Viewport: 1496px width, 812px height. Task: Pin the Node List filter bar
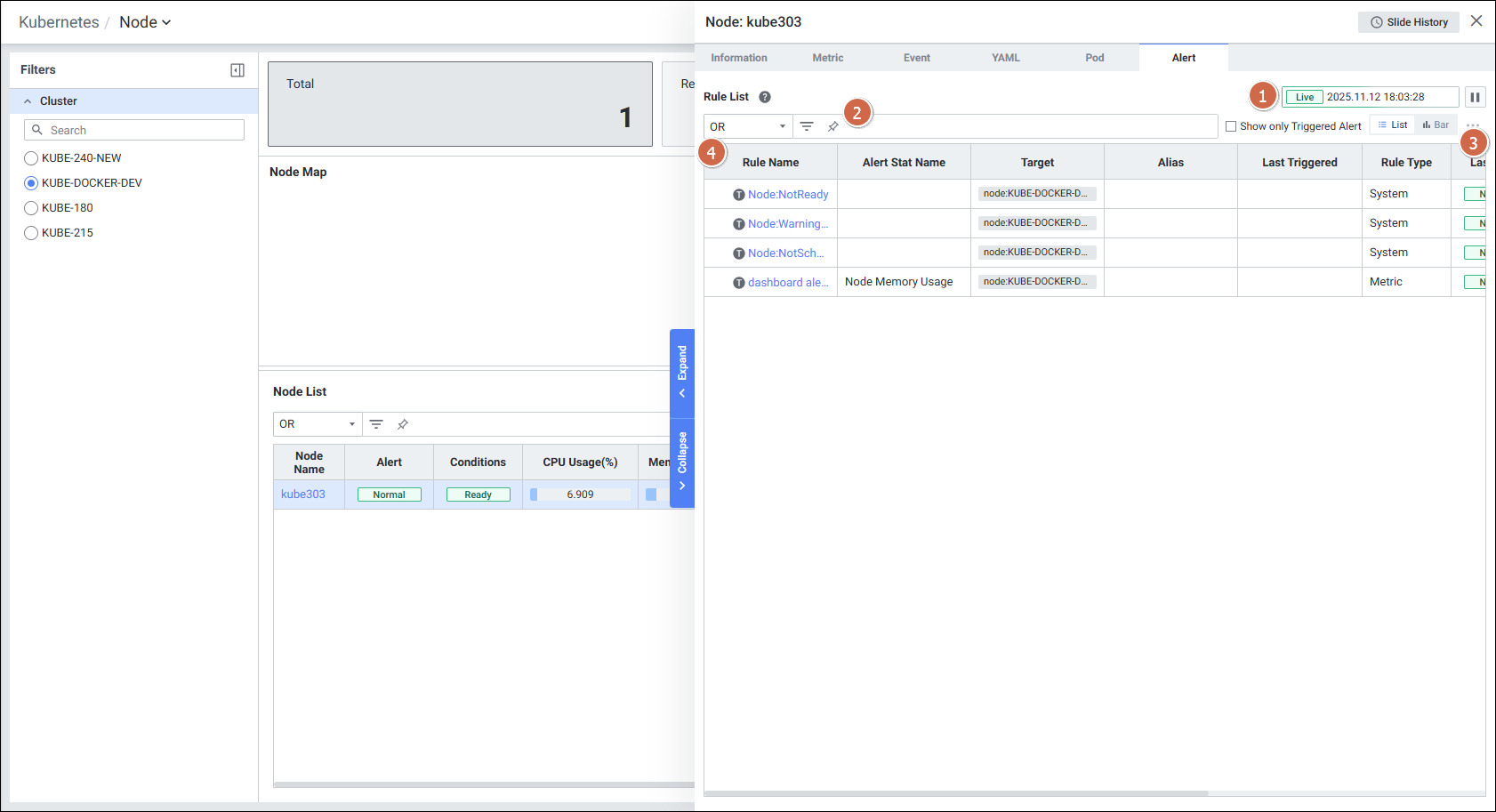coord(403,424)
